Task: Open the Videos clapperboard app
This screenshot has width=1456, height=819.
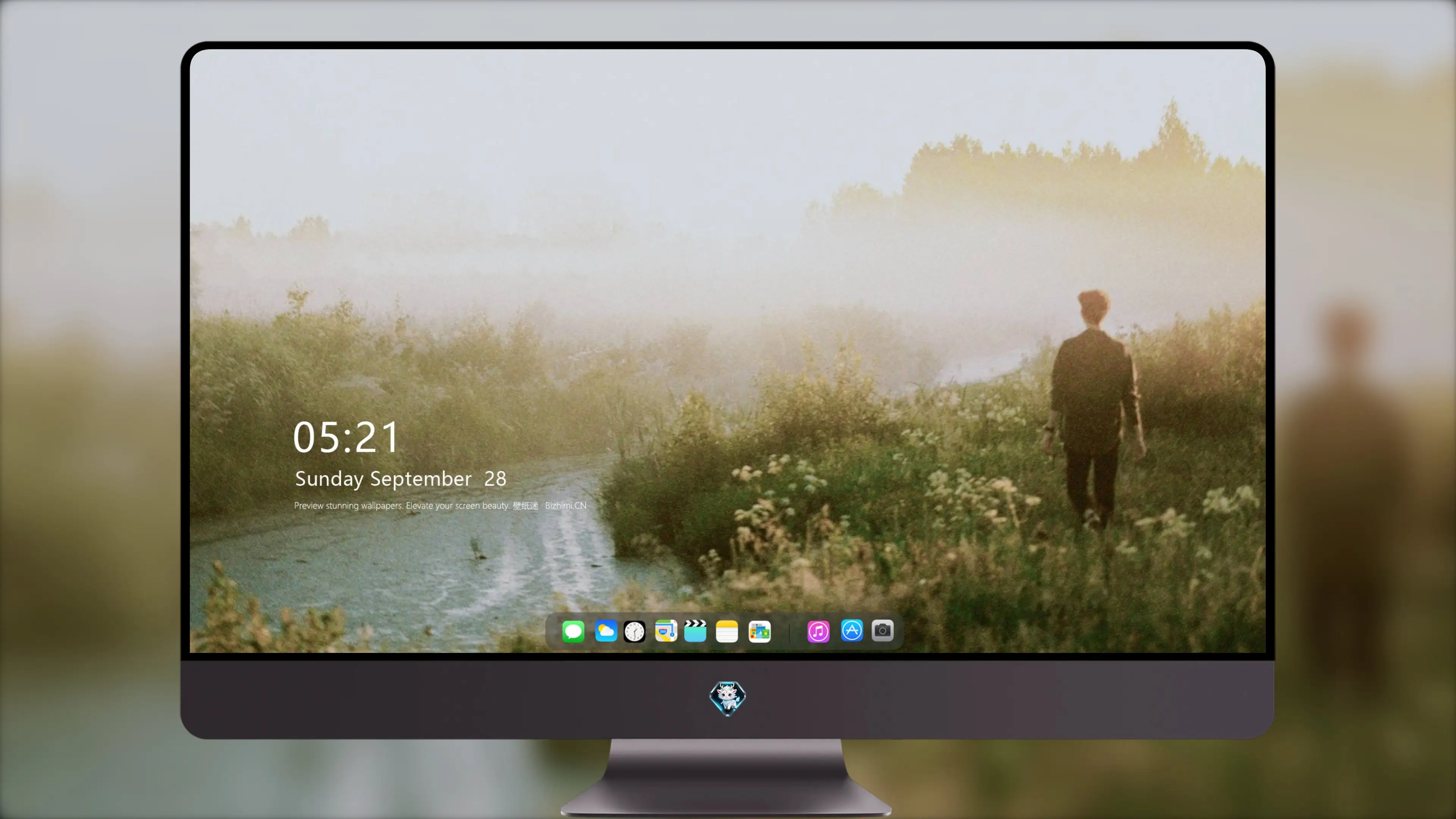Action: (x=695, y=631)
